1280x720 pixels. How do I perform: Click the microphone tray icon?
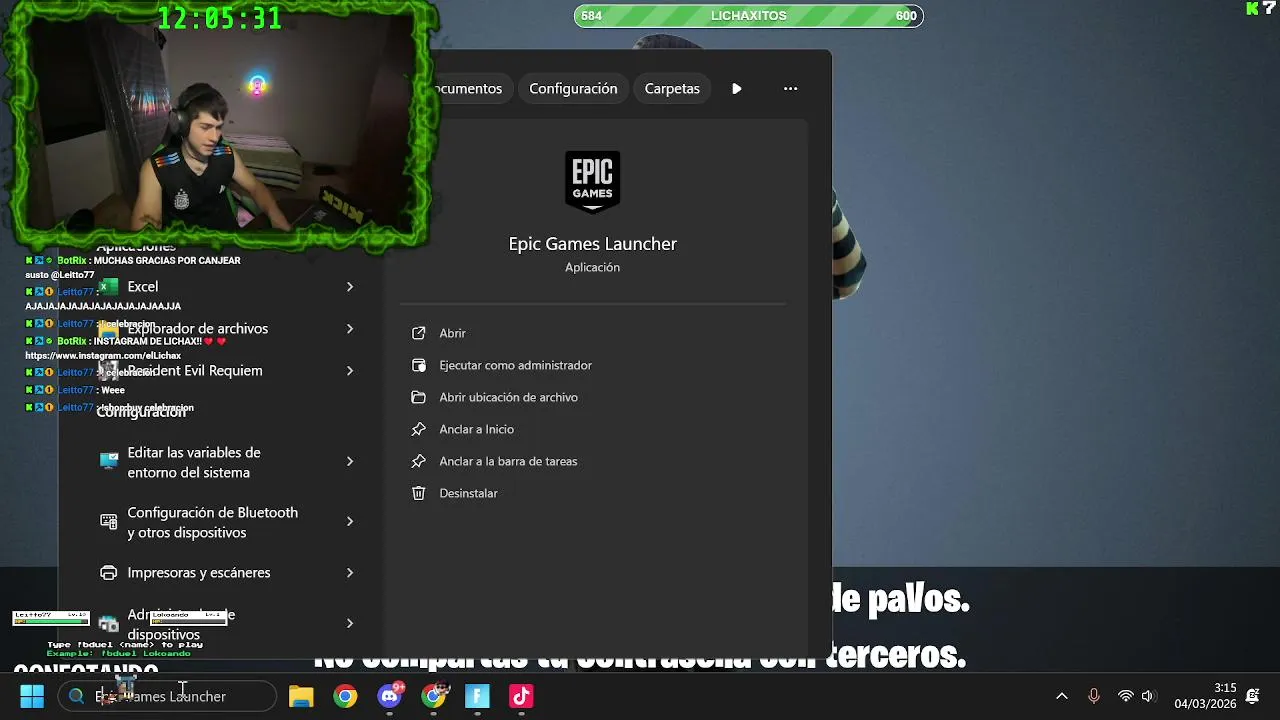(1094, 696)
